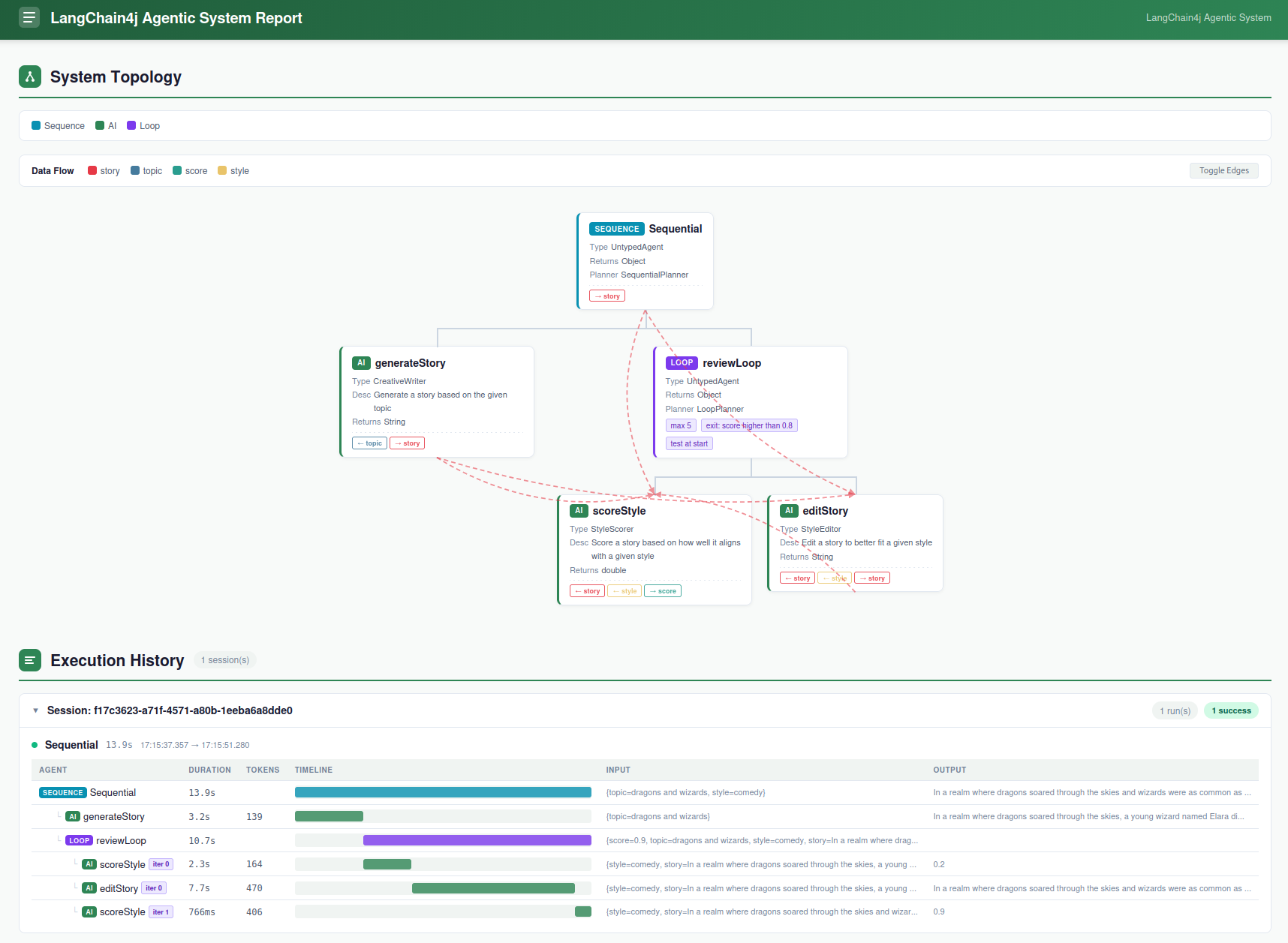The width and height of the screenshot is (1288, 943).
Task: Click the Execution History section icon
Action: tap(30, 660)
